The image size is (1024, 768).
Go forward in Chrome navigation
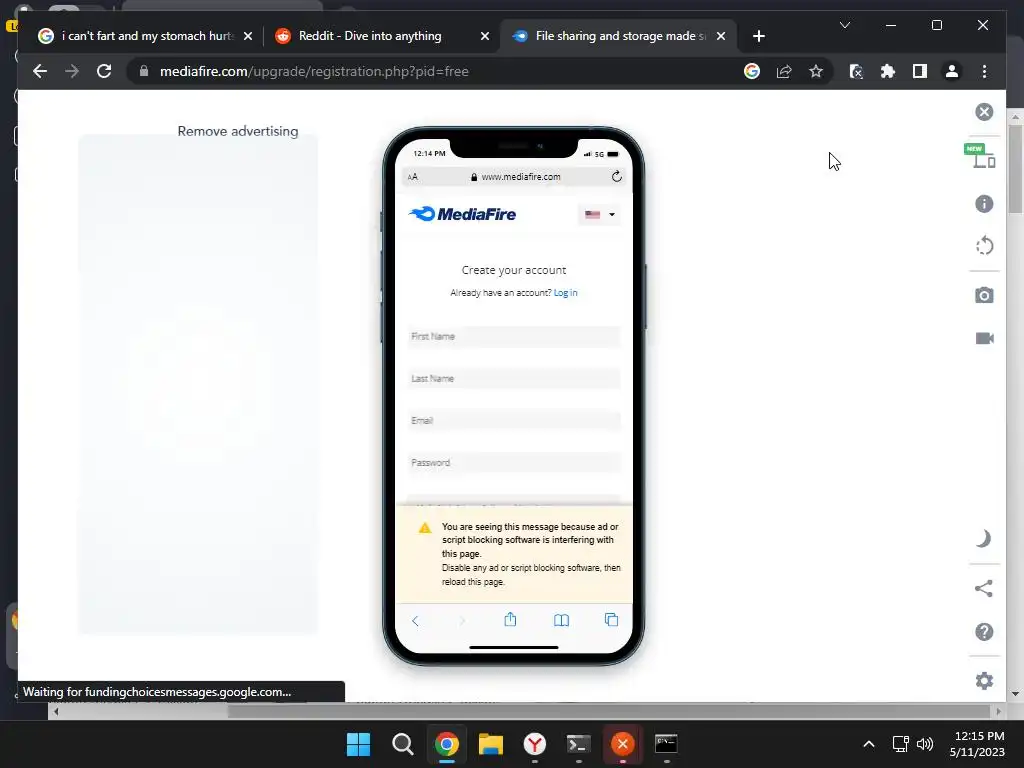coord(72,71)
